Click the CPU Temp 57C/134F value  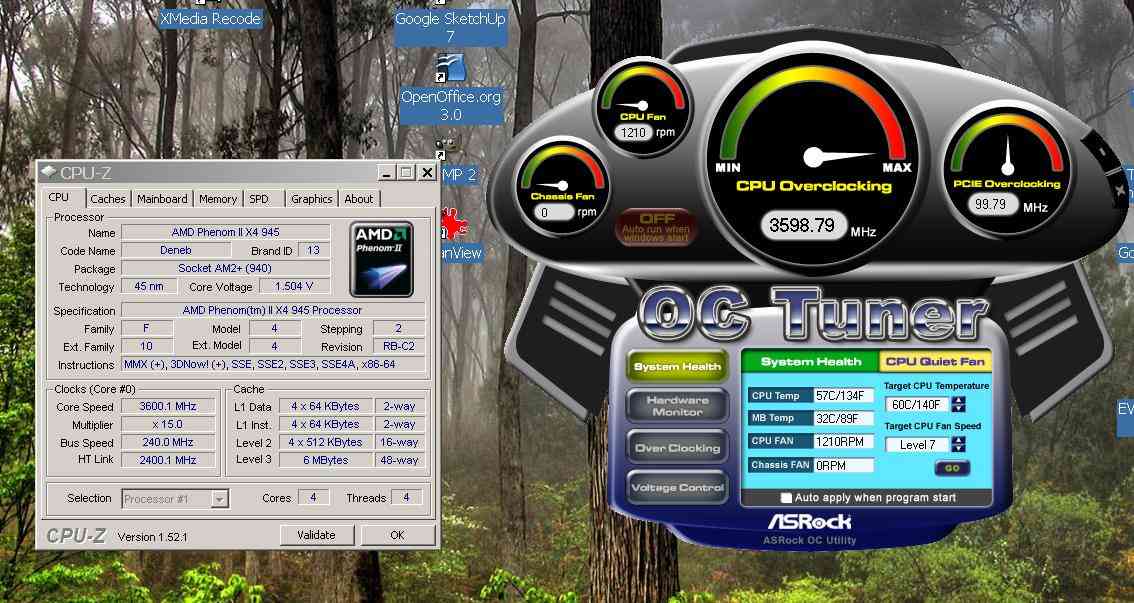tap(843, 395)
